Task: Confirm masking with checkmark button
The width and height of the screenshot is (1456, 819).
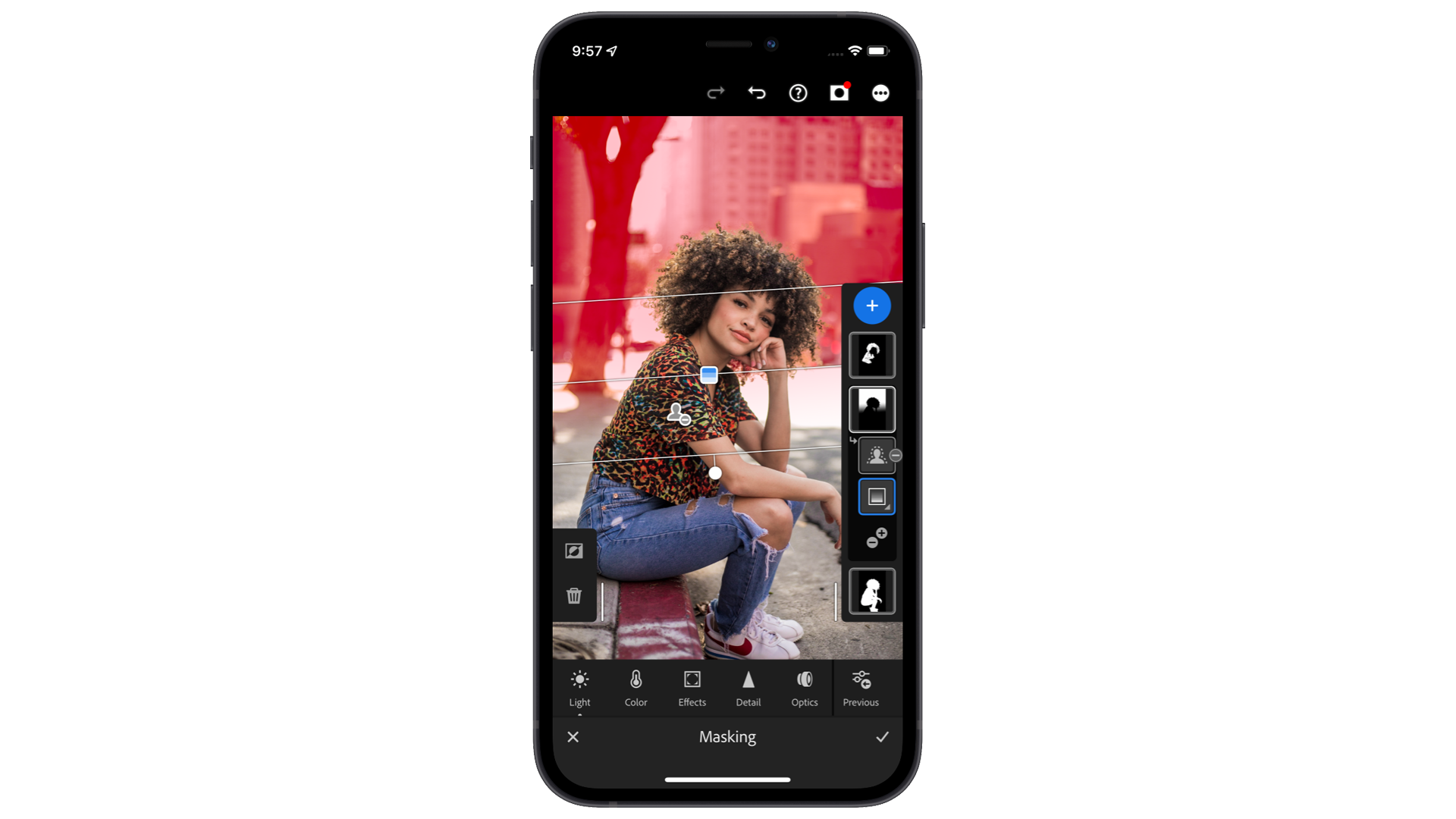Action: coord(882,737)
